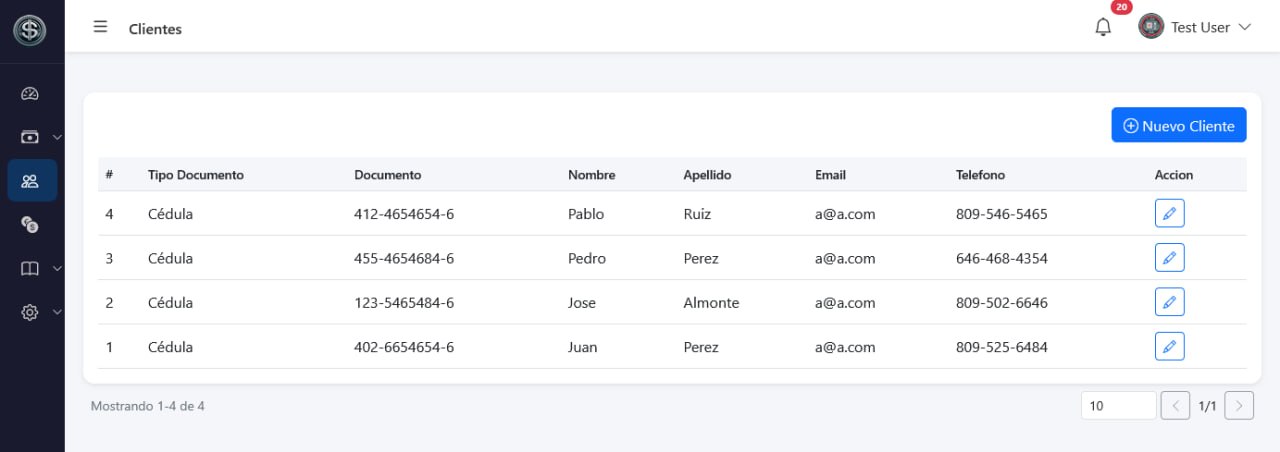This screenshot has height=452, width=1280.
Task: Open the coins payments icon in sidebar
Action: [30, 225]
